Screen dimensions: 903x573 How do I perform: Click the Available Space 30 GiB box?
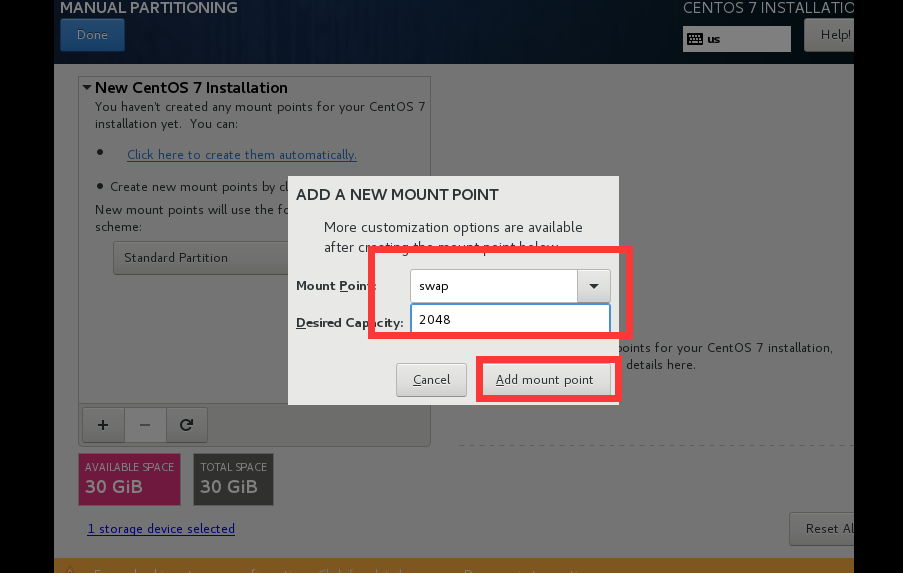click(129, 479)
